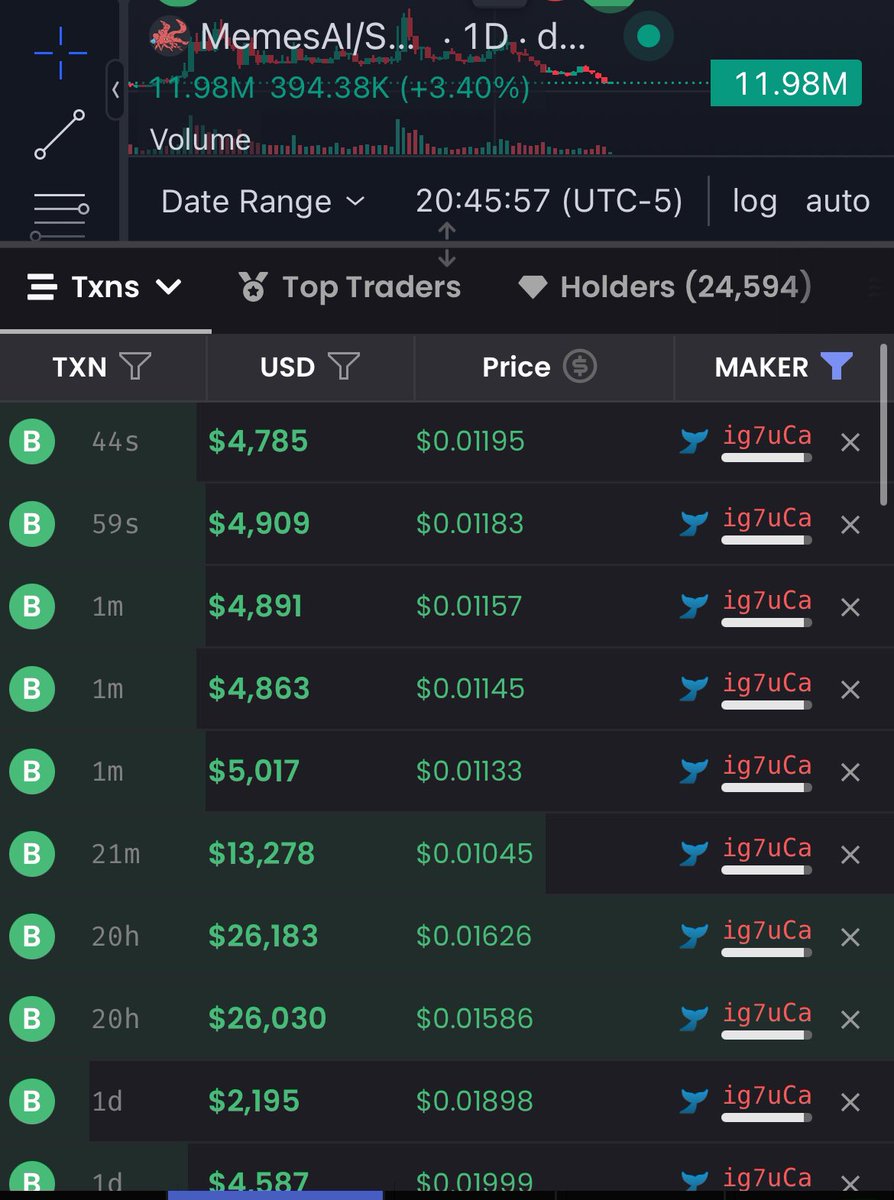Click Buy badge on the 44s row
The image size is (894, 1200).
click(x=31, y=442)
